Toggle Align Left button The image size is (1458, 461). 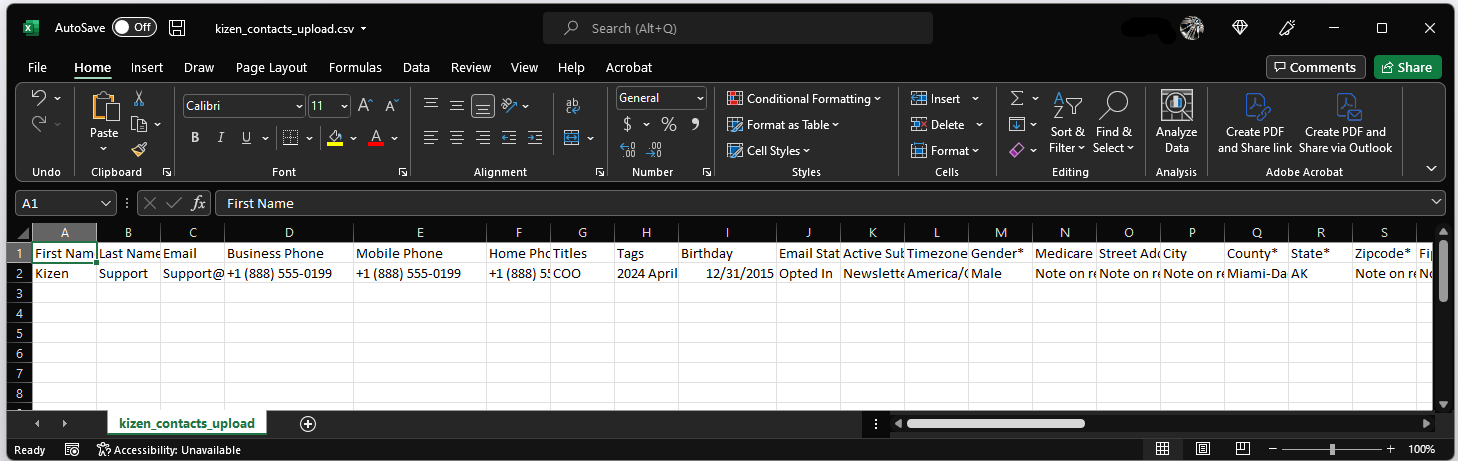click(x=431, y=137)
